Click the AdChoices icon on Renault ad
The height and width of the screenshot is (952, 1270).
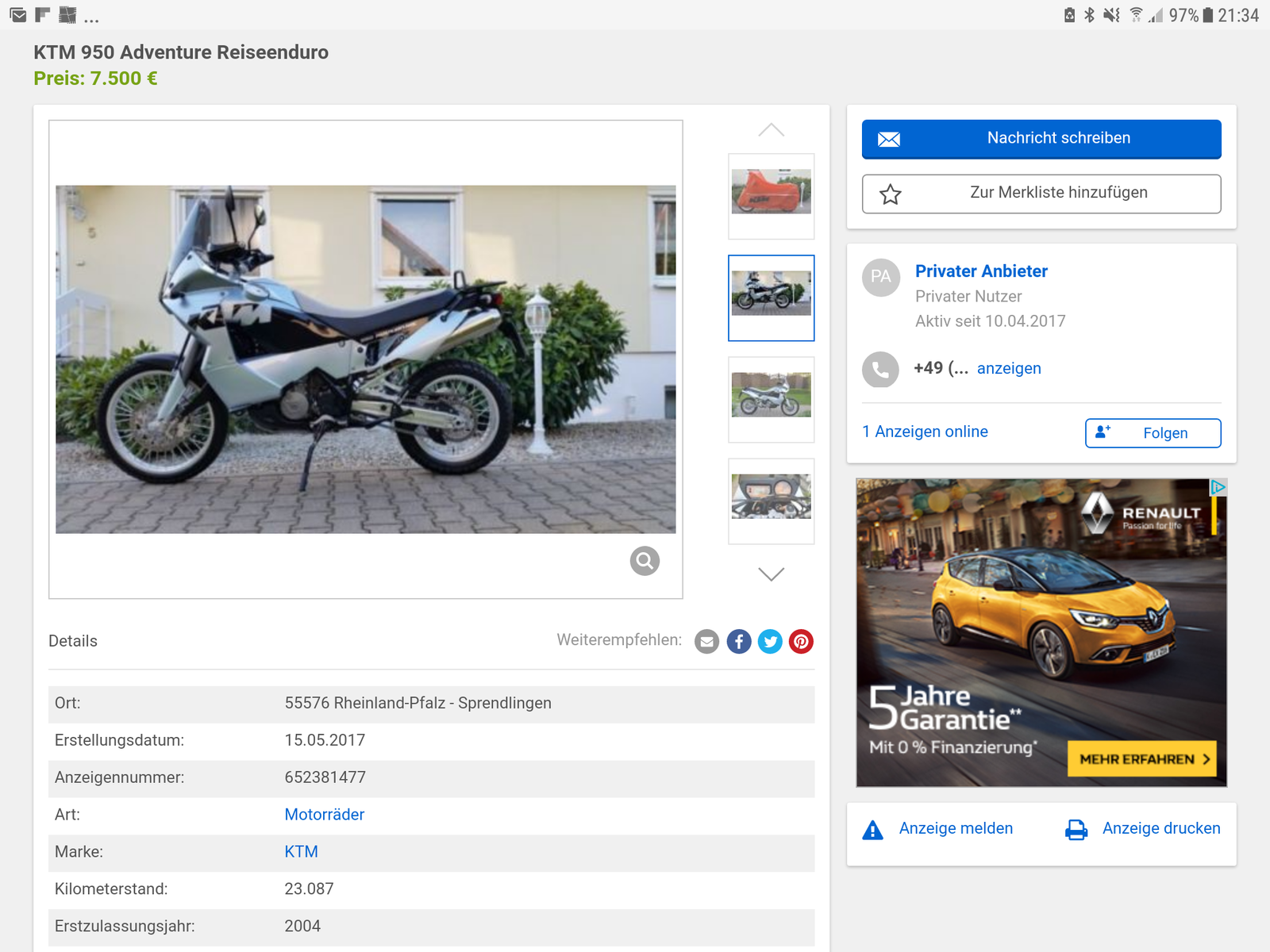1218,487
